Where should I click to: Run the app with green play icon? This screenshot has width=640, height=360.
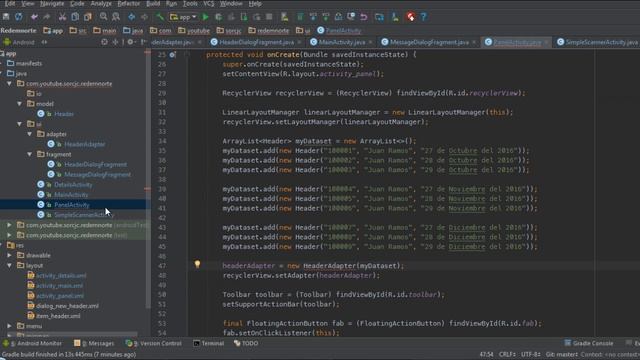(x=205, y=17)
